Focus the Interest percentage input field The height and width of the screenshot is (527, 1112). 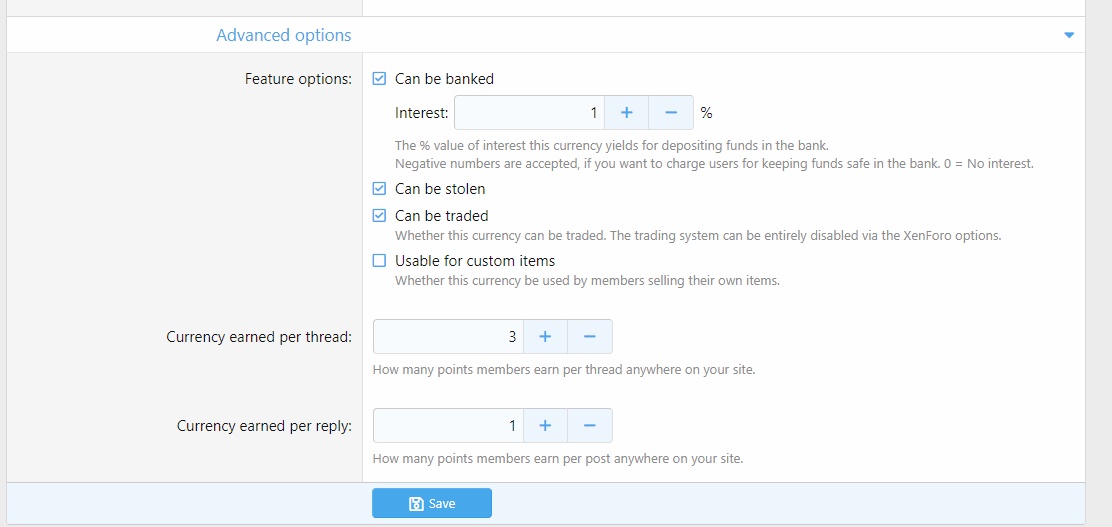tap(529, 113)
